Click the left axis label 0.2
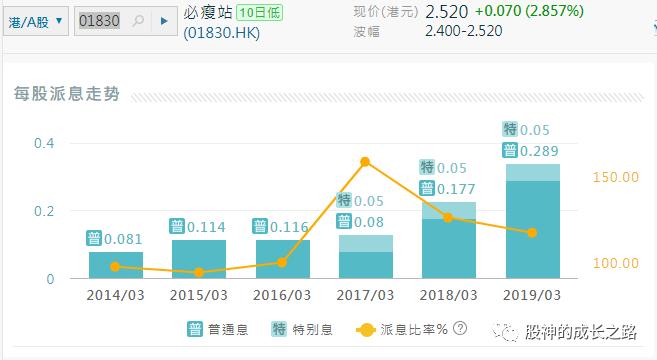This screenshot has width=657, height=360. 44,211
